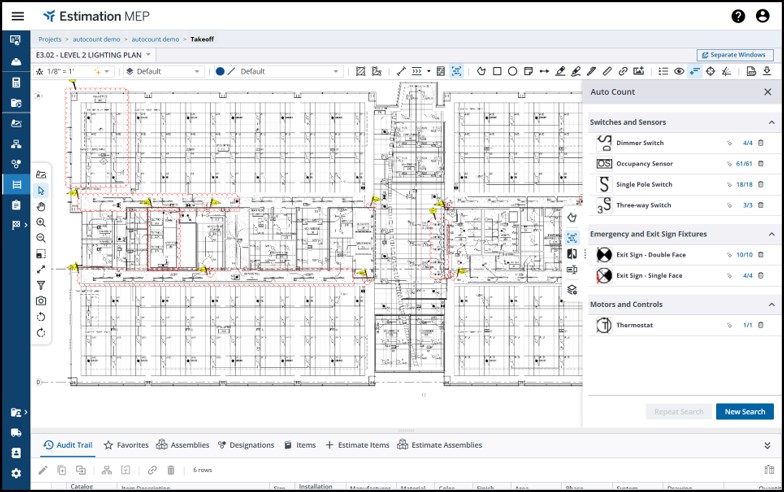The width and height of the screenshot is (784, 492).
Task: Select the circle shape tool
Action: pos(512,72)
